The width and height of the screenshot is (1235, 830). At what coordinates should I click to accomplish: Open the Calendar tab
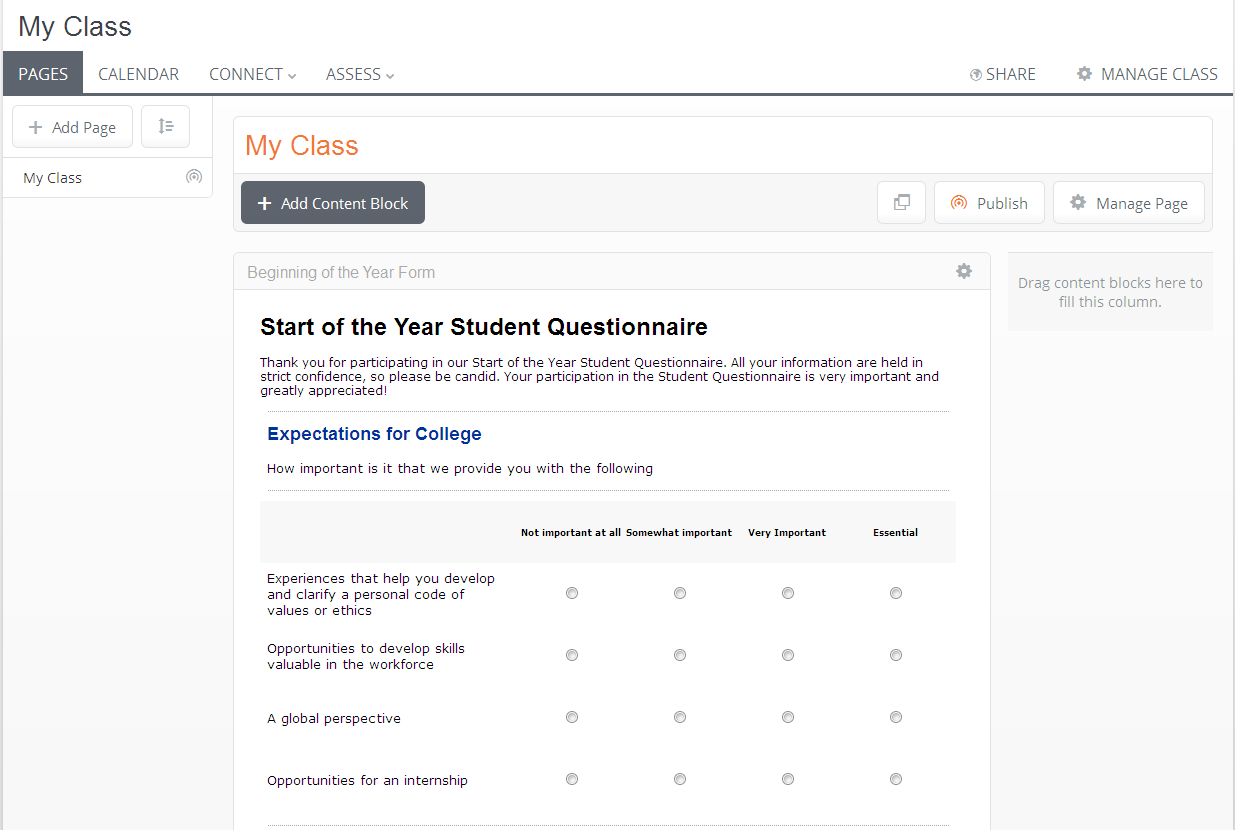tap(138, 74)
